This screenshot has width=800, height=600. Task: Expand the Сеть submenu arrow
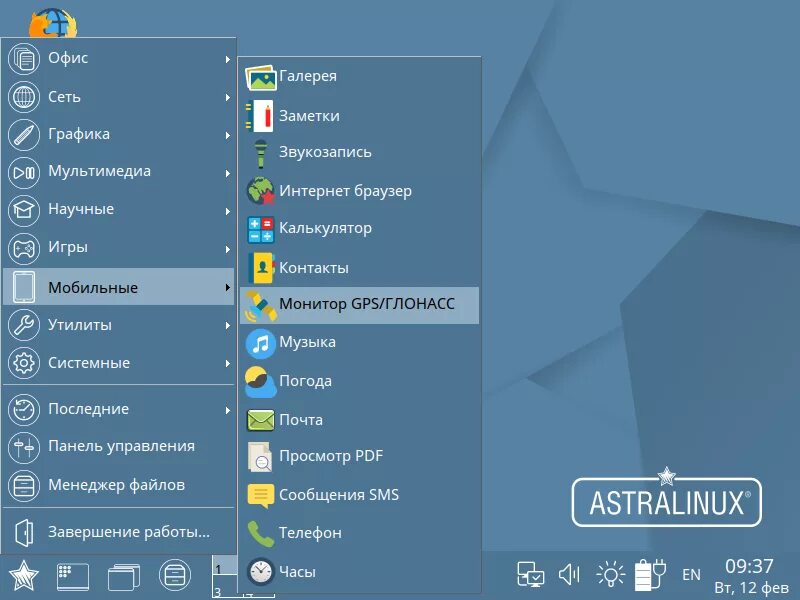click(228, 97)
